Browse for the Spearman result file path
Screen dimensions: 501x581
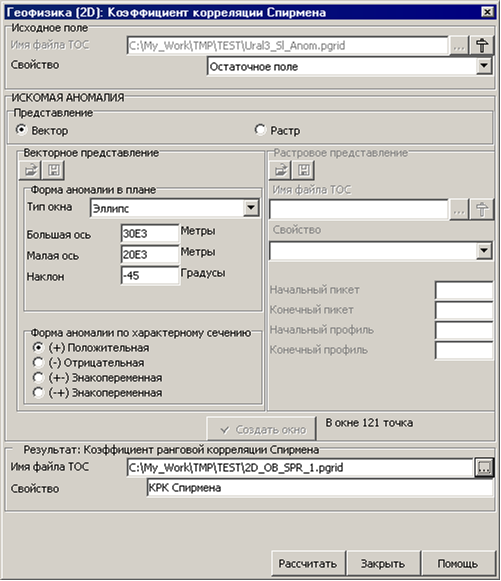[484, 467]
